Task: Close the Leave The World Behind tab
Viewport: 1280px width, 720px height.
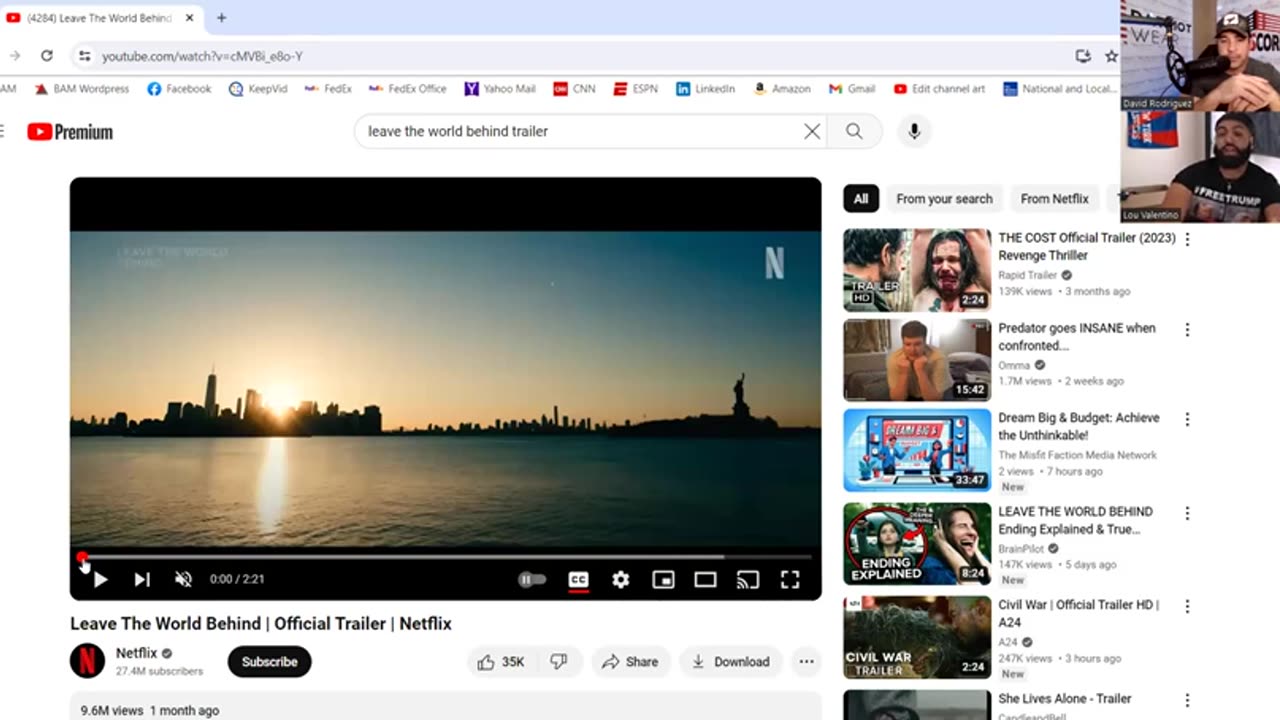Action: click(189, 18)
